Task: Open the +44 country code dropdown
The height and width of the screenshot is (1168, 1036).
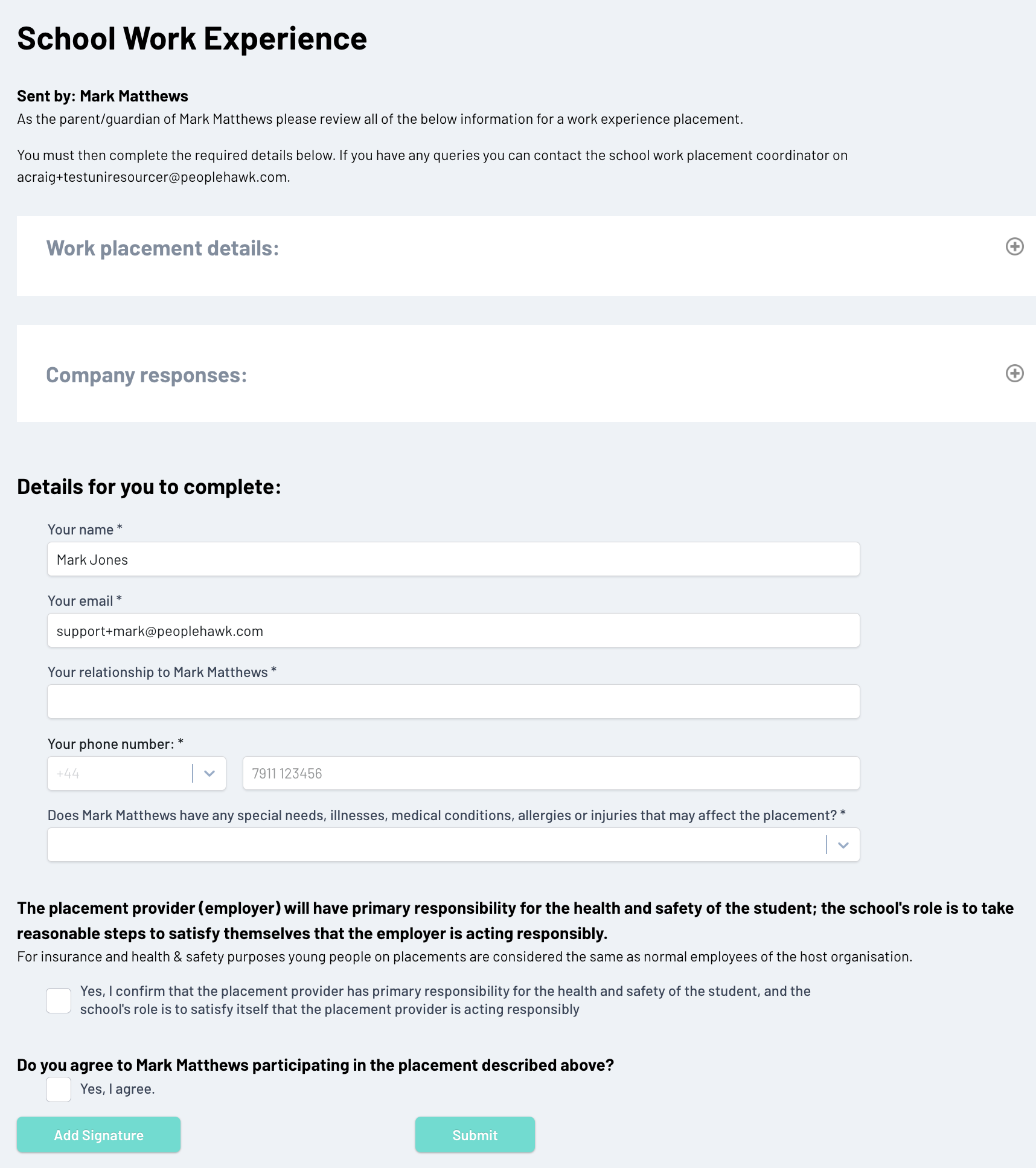Action: (121, 773)
